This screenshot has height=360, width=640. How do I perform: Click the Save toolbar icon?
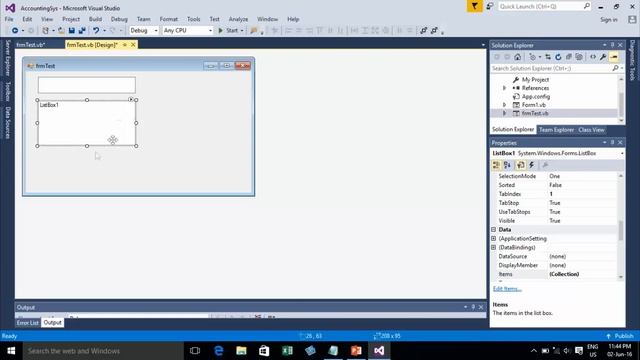(x=71, y=31)
